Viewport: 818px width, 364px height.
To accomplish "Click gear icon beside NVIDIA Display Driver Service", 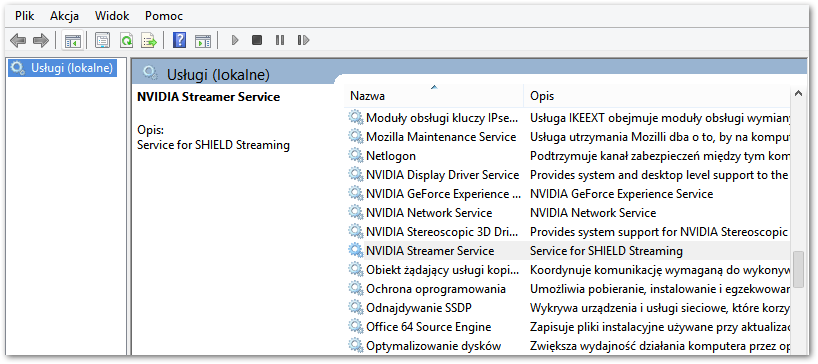I will [x=356, y=175].
